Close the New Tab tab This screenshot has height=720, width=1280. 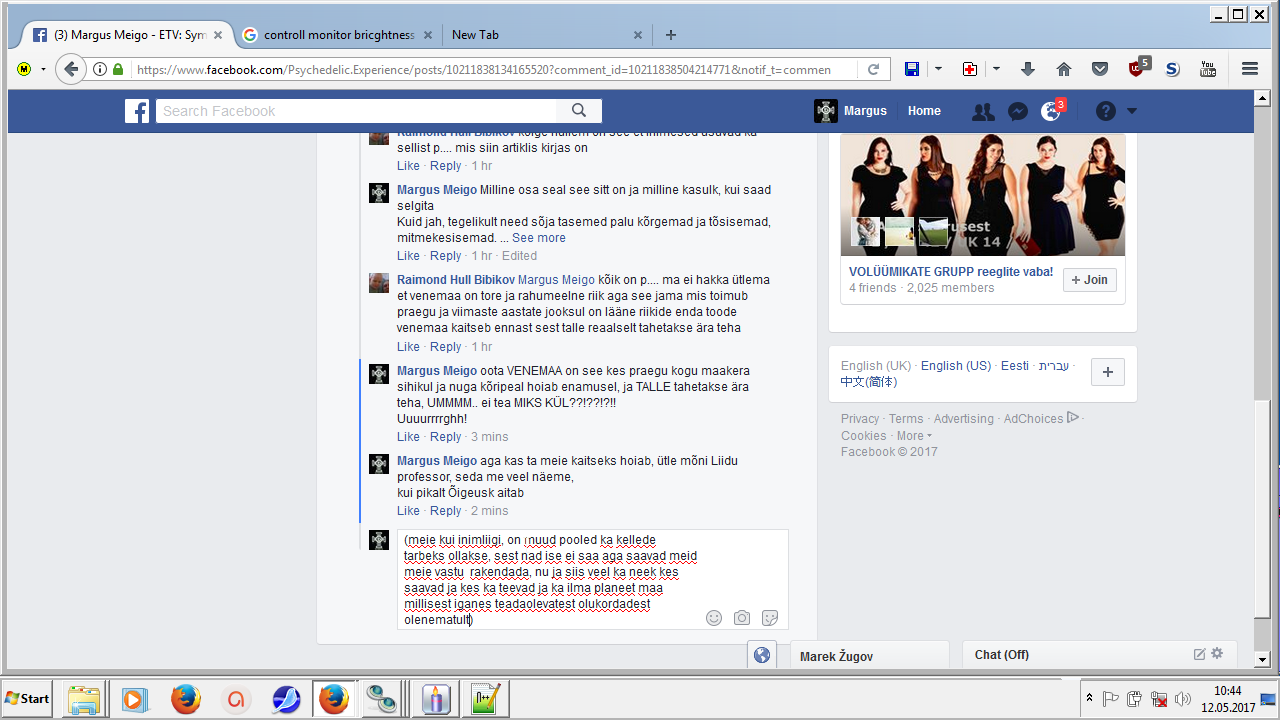tap(637, 35)
